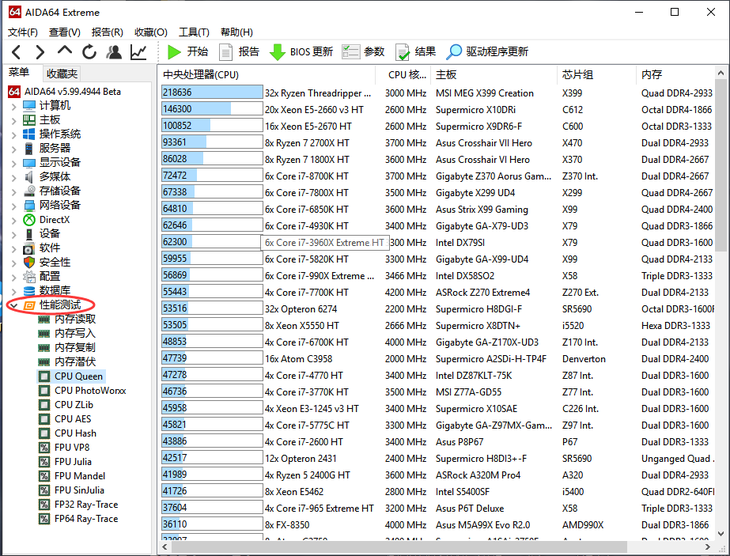This screenshot has height=556, width=730.
Task: Sort by 芯片组 column header
Action: point(596,75)
